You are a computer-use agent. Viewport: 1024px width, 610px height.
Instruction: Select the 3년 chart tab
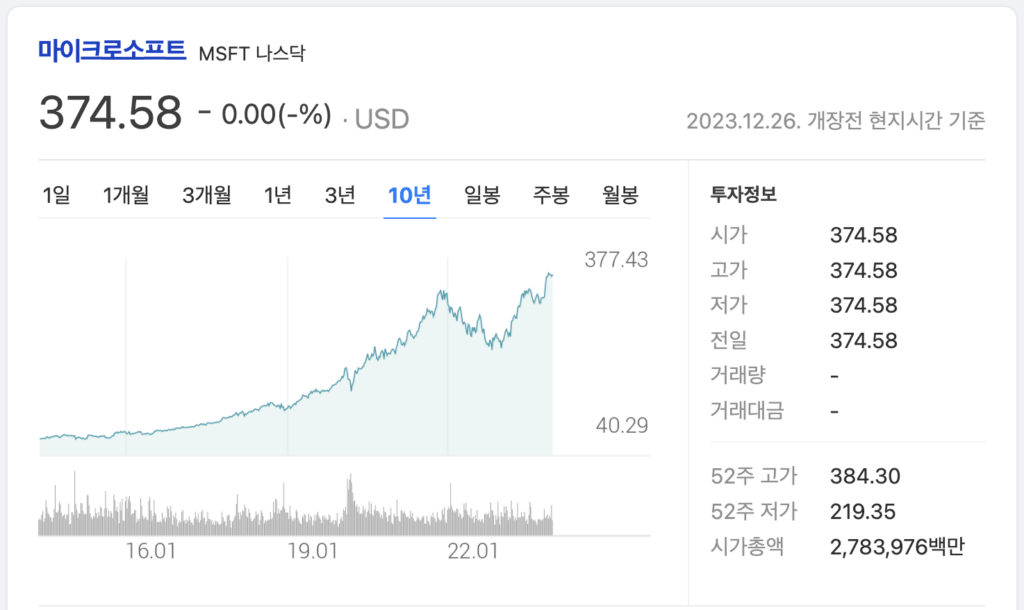340,196
